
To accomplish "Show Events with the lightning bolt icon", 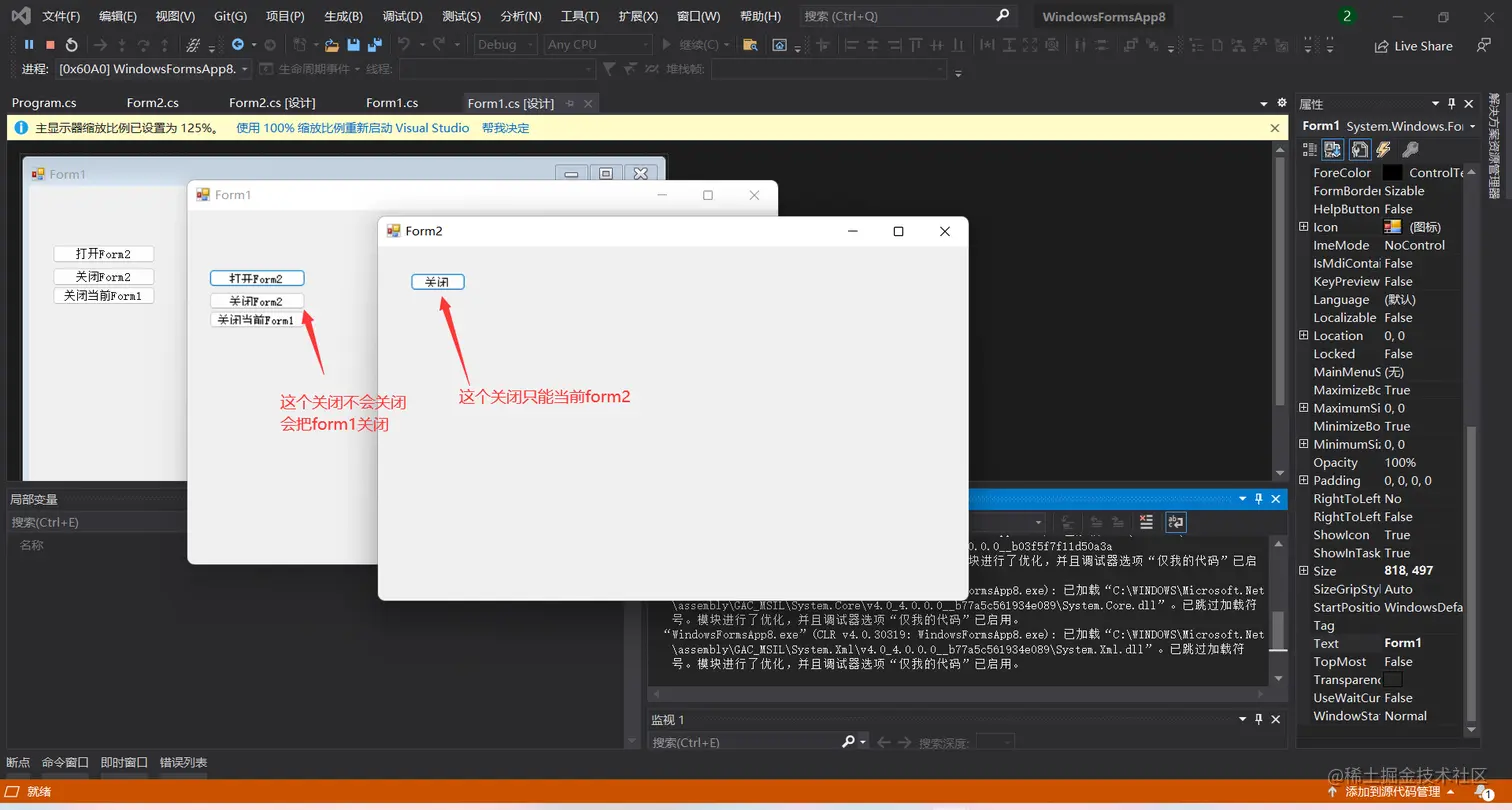I will (x=1384, y=149).
